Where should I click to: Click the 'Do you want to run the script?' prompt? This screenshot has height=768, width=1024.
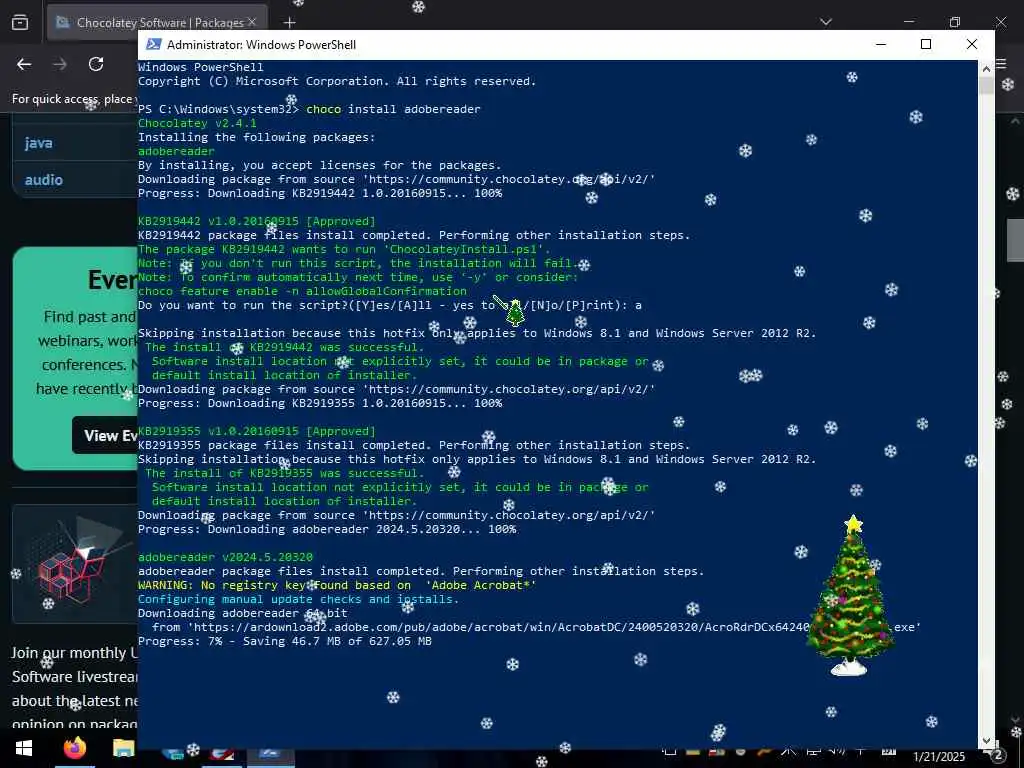(x=390, y=306)
